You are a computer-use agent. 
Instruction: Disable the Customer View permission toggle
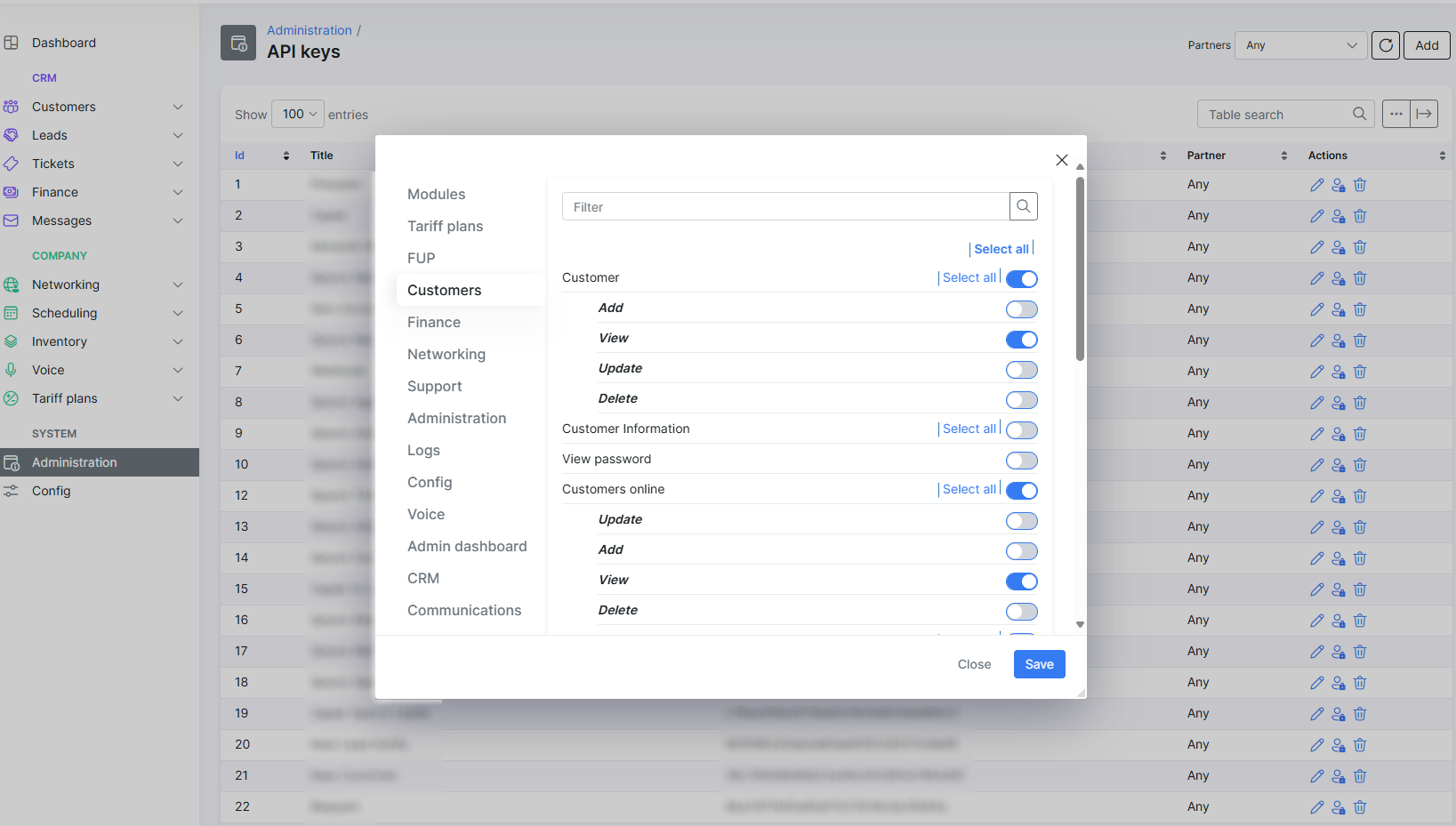(1022, 340)
